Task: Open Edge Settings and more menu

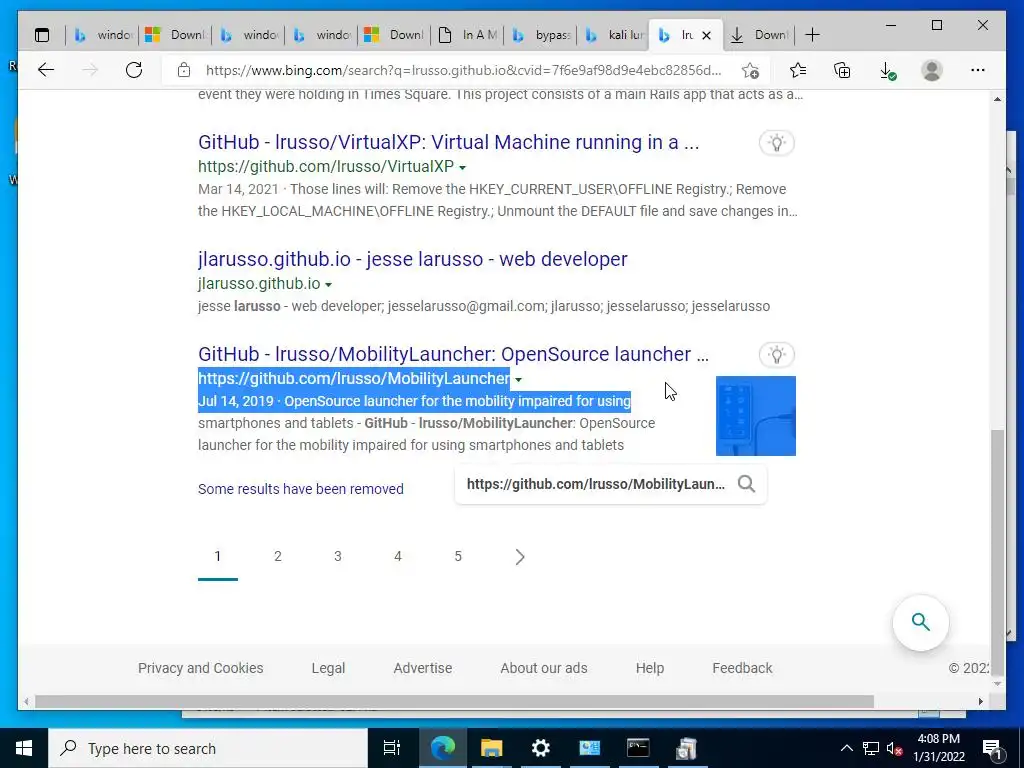Action: click(978, 70)
